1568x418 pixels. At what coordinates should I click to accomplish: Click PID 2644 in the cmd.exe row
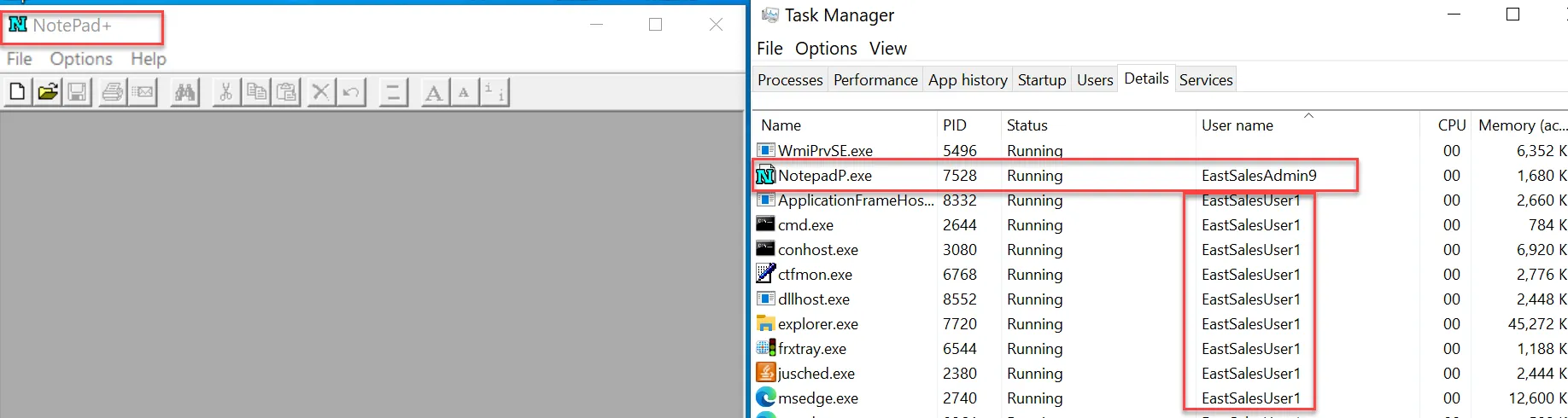pyautogui.click(x=960, y=224)
